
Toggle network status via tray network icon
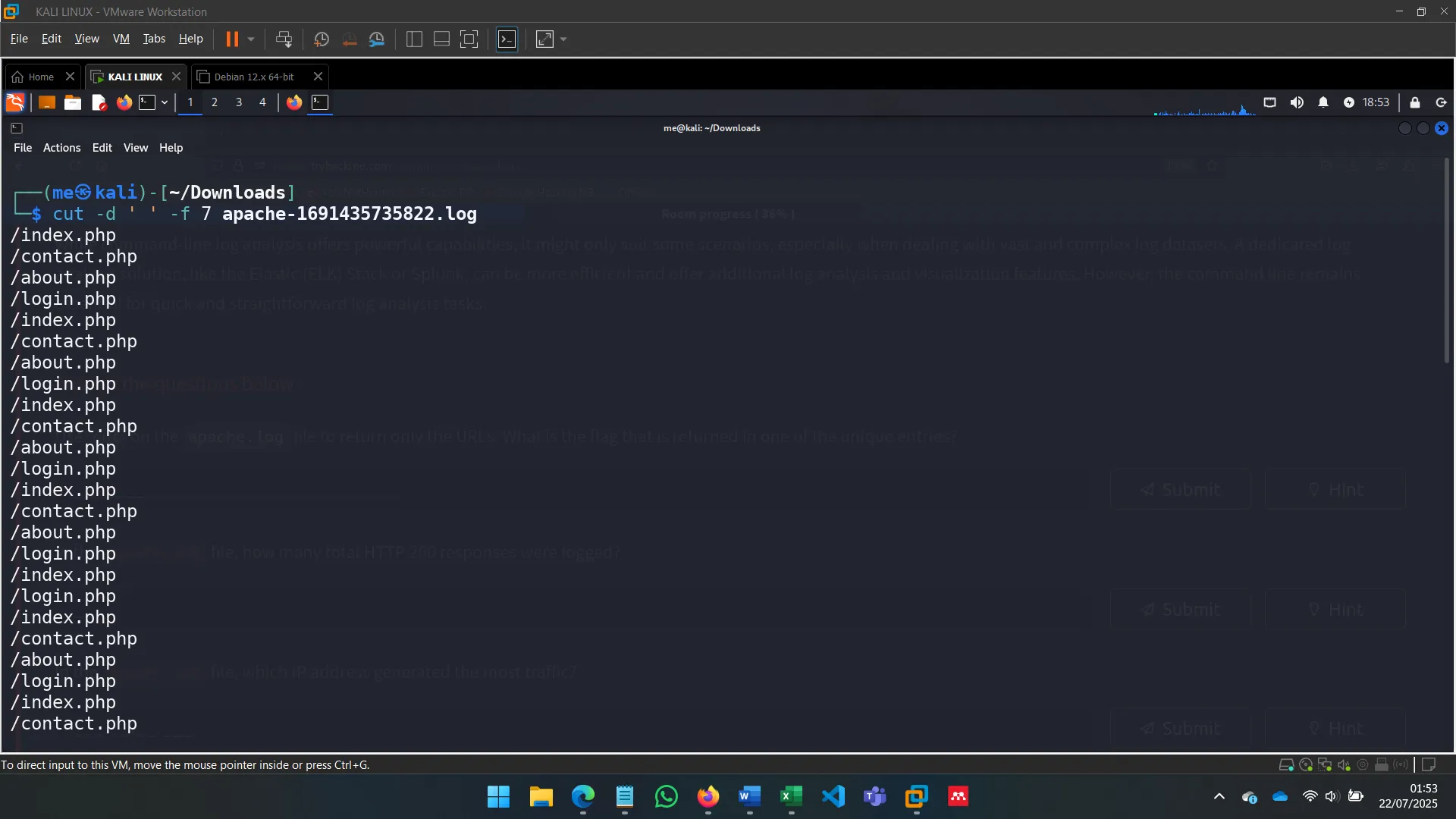coord(1270,102)
